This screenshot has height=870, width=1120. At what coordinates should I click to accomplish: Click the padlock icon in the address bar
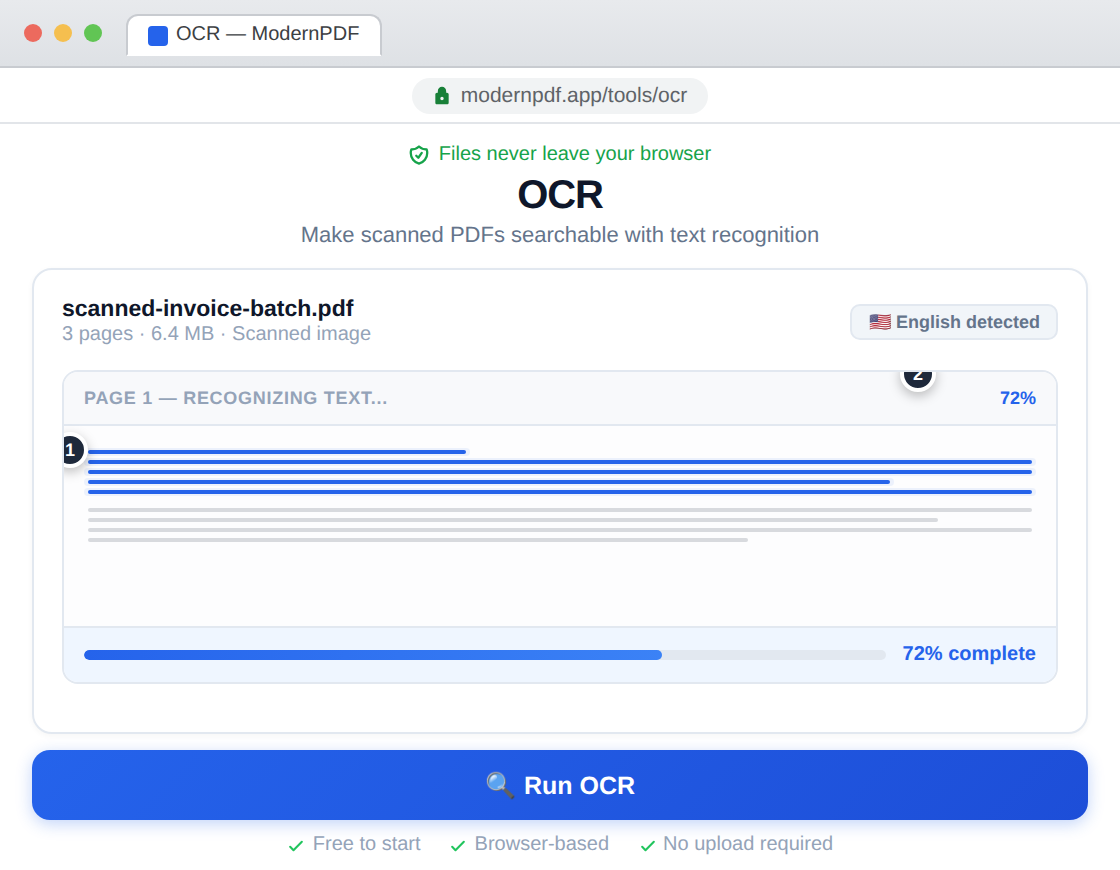click(x=441, y=95)
